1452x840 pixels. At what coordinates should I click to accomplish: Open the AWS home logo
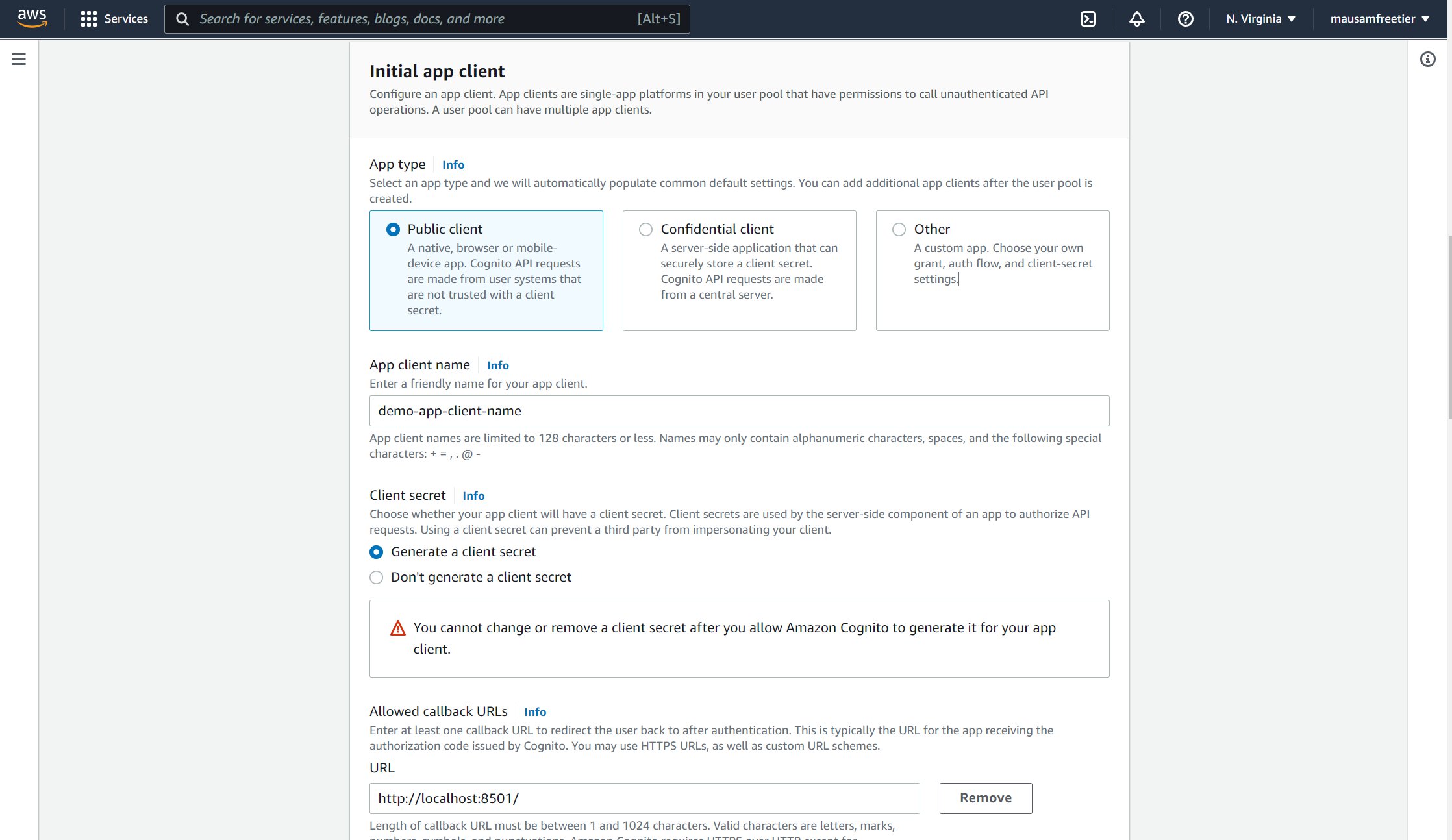tap(32, 19)
